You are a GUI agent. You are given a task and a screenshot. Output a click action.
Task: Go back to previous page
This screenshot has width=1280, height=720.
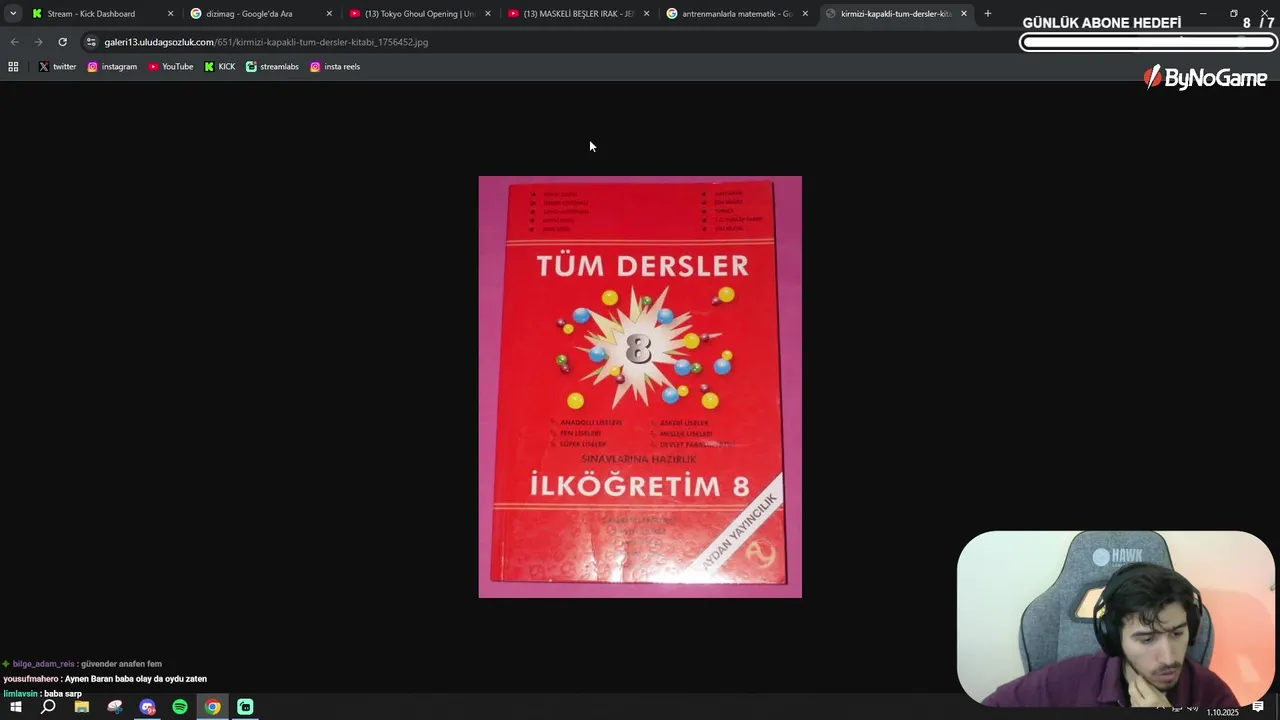point(14,42)
